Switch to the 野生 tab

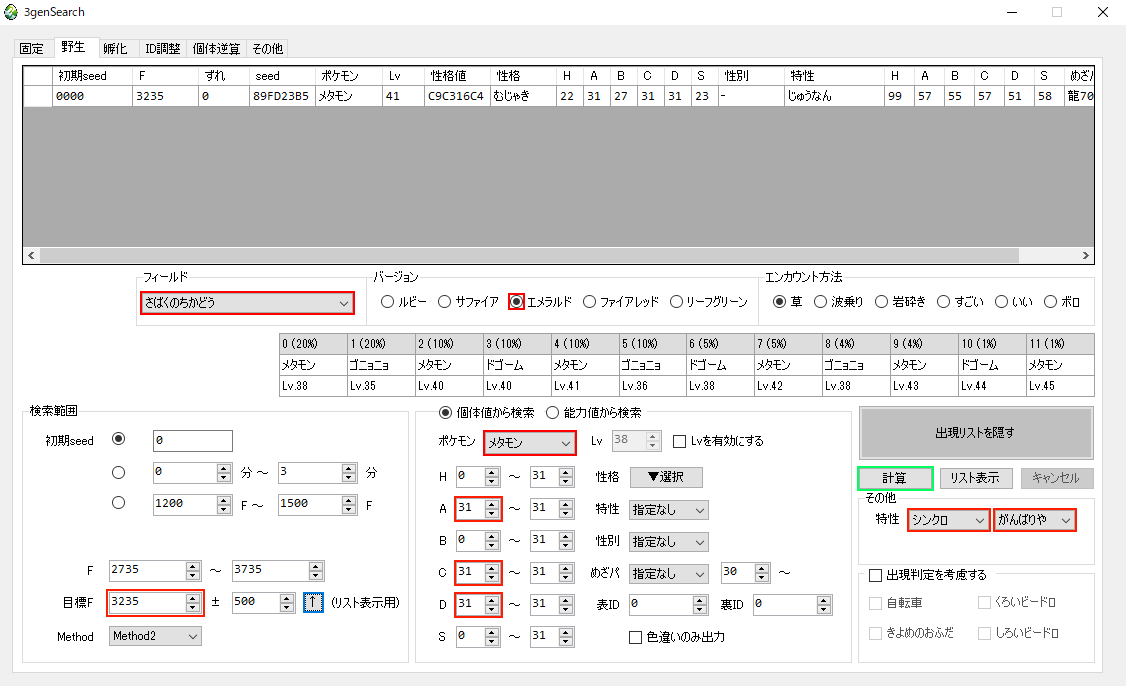73,47
